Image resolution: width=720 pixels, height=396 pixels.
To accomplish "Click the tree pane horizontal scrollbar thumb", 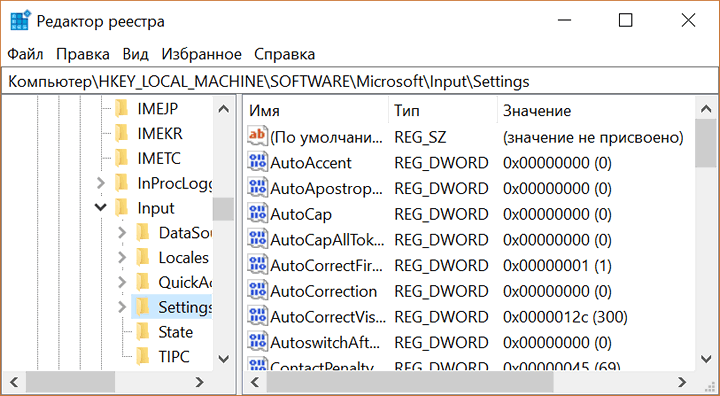I will click(70, 382).
